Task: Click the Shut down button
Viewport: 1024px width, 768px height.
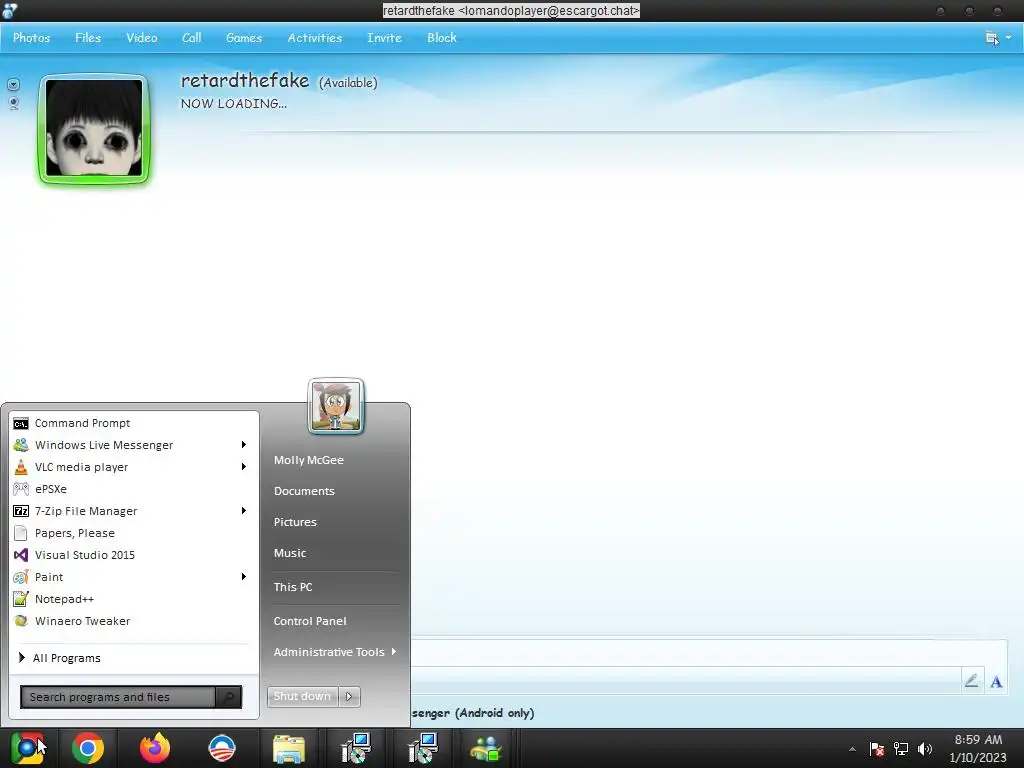Action: (x=302, y=697)
